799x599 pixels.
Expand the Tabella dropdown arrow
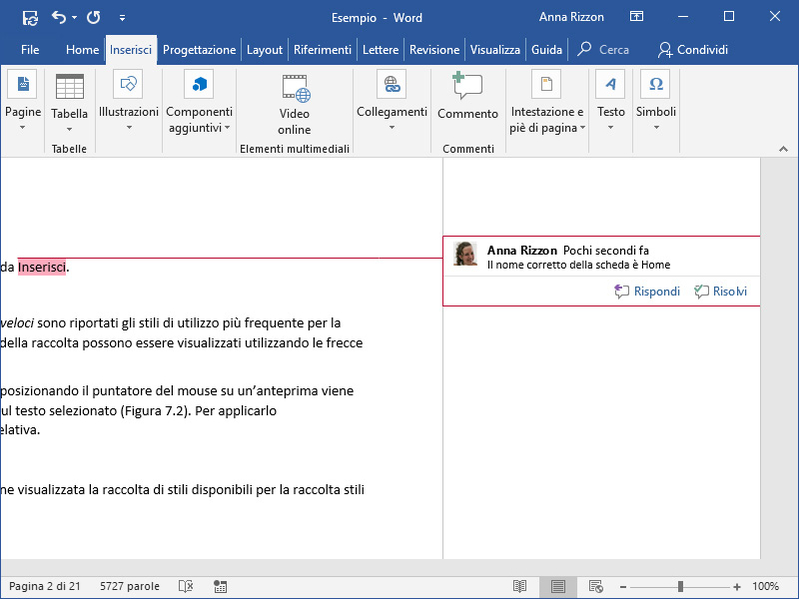(69, 129)
